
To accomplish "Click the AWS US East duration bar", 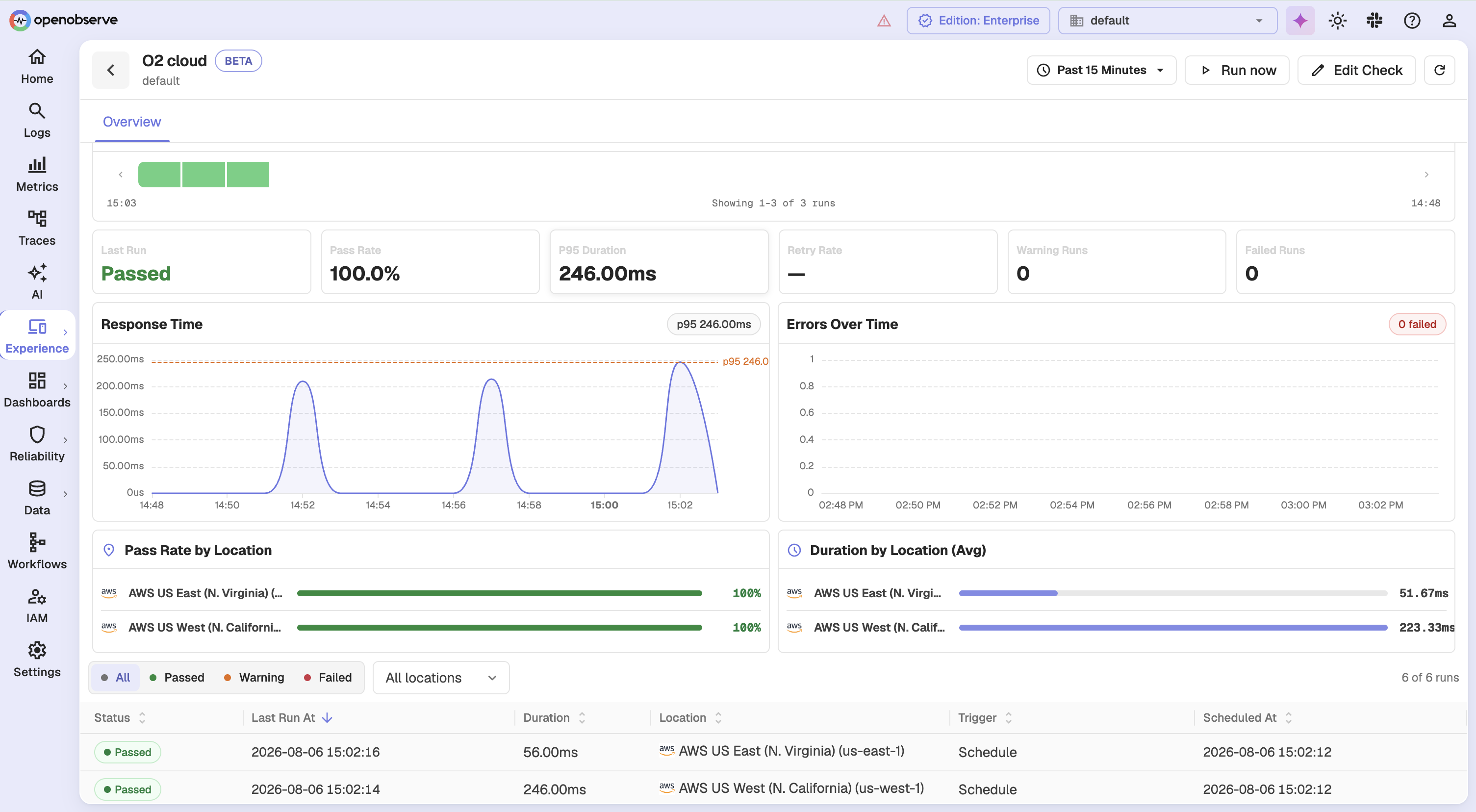I will [1173, 593].
